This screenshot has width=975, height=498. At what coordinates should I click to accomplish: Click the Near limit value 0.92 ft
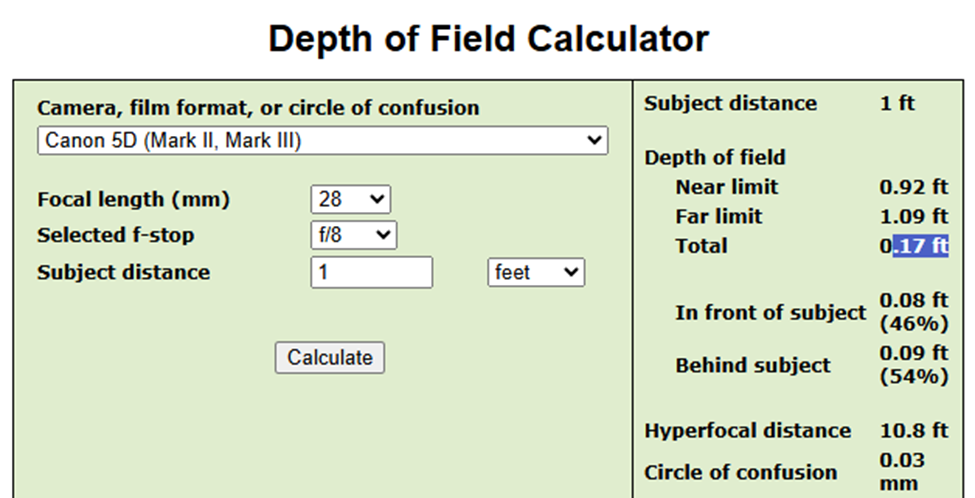coord(913,187)
